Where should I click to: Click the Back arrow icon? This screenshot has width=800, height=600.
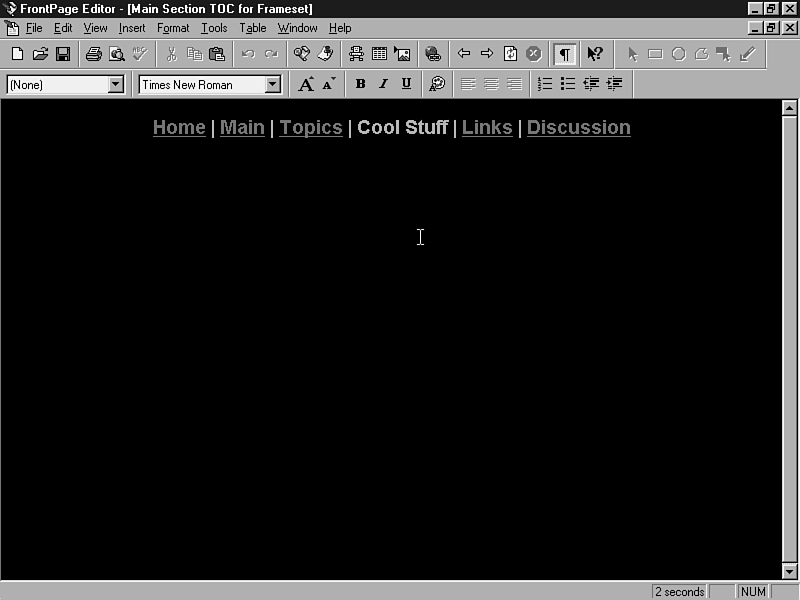[464, 54]
